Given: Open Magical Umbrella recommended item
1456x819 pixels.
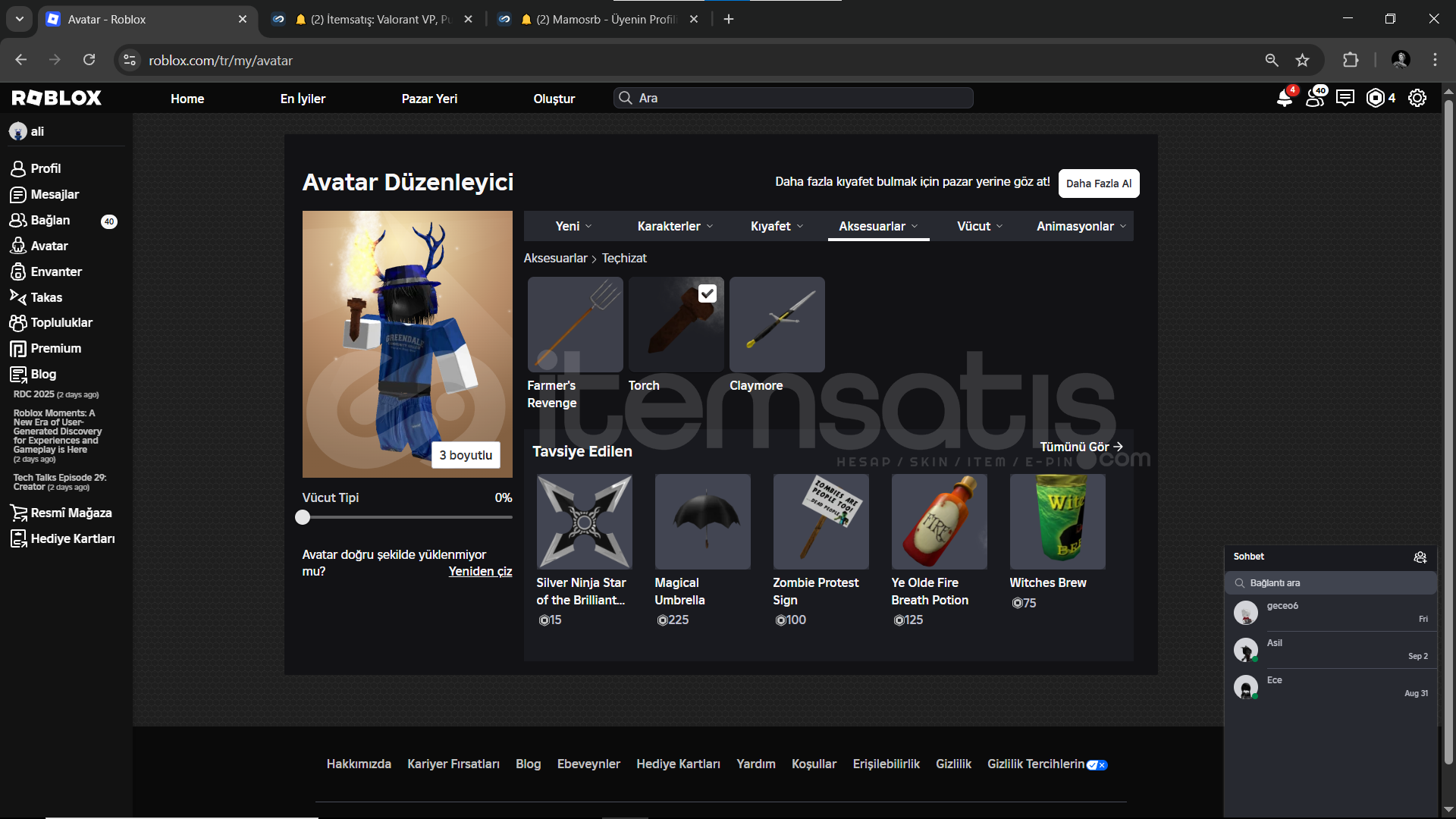Looking at the screenshot, I should tap(703, 522).
